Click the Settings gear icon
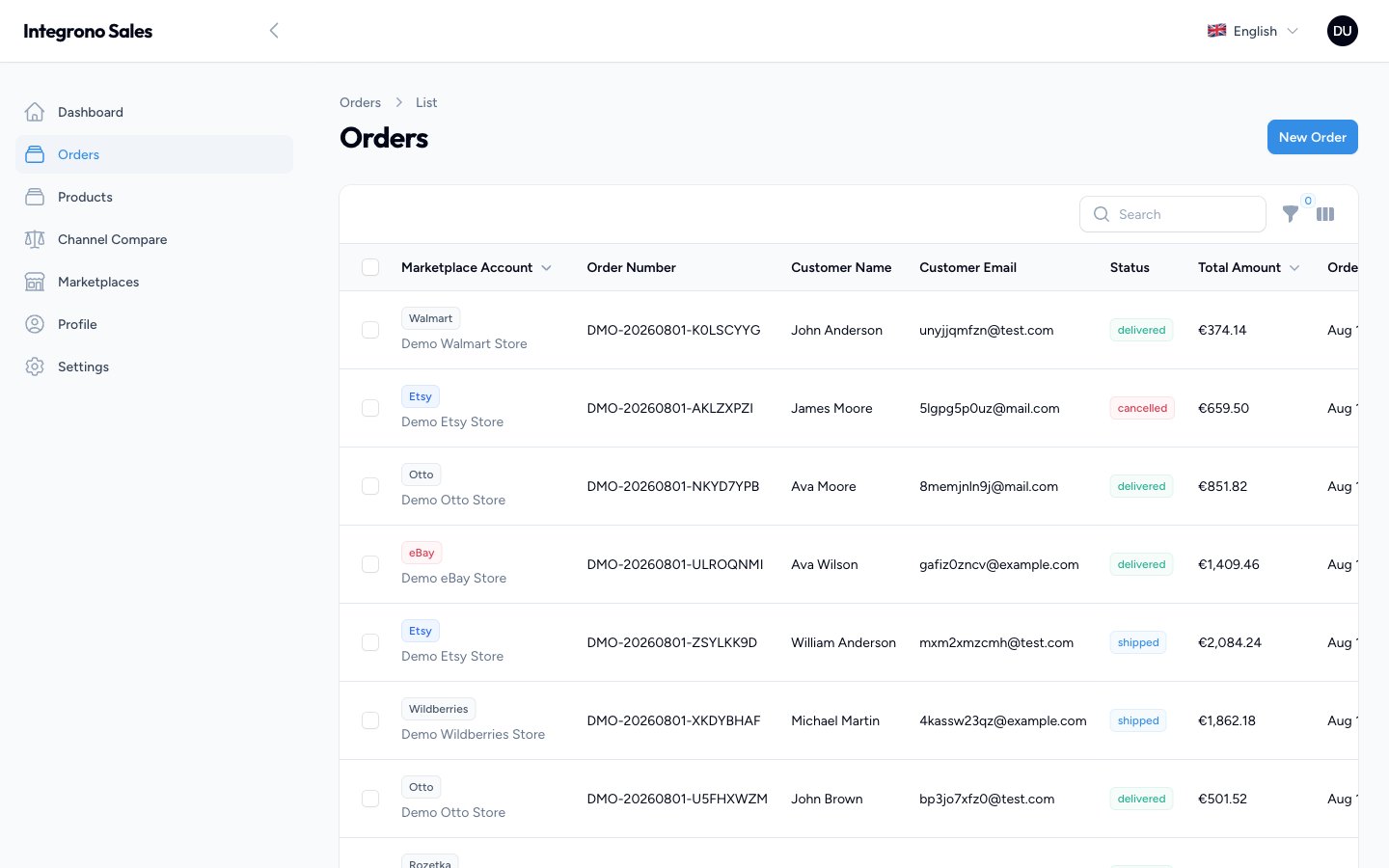Screen dimensions: 1389x868 click(35, 366)
